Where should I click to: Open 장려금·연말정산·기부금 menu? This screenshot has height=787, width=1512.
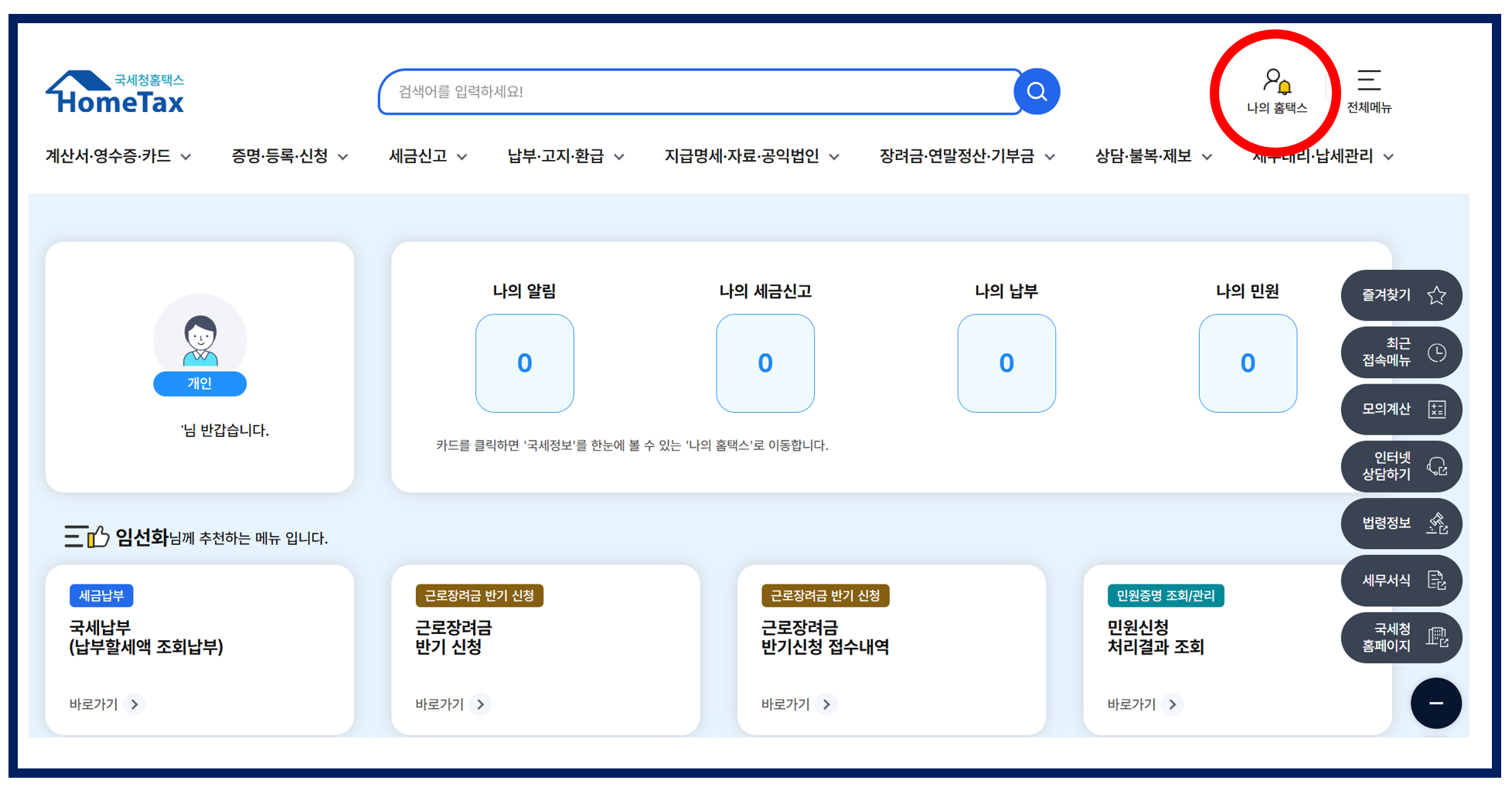pos(957,156)
